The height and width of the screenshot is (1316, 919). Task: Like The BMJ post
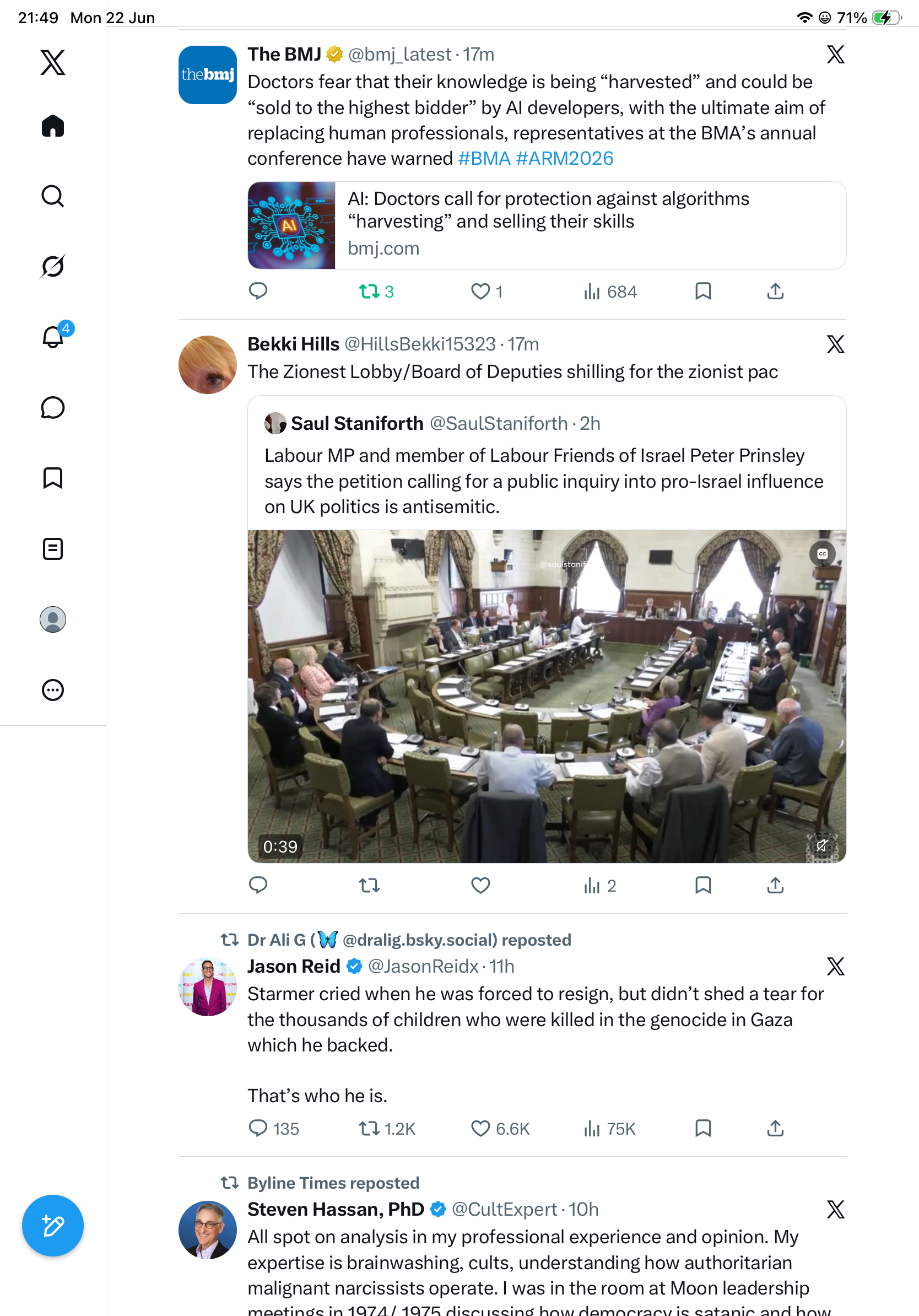(x=486, y=292)
